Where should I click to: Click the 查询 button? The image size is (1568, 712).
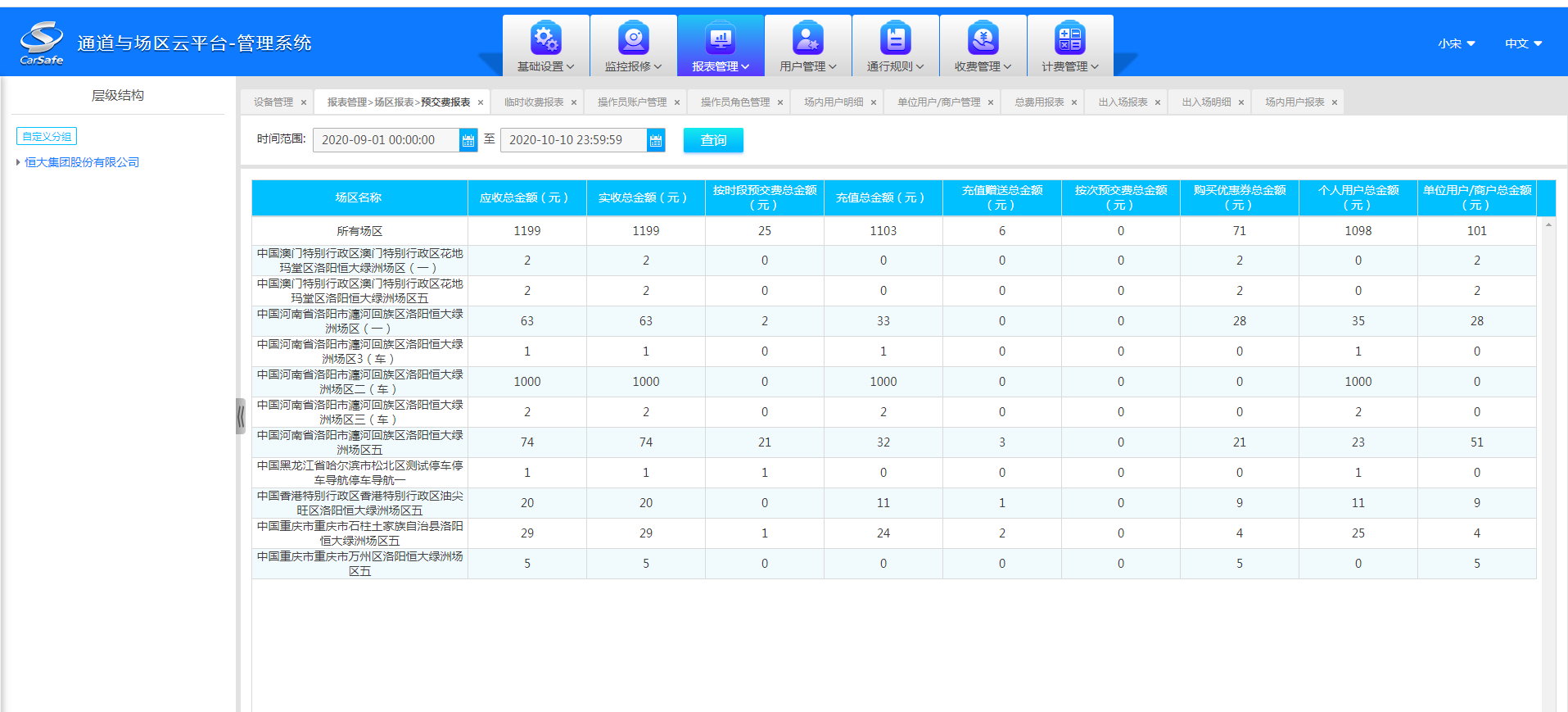tap(713, 140)
